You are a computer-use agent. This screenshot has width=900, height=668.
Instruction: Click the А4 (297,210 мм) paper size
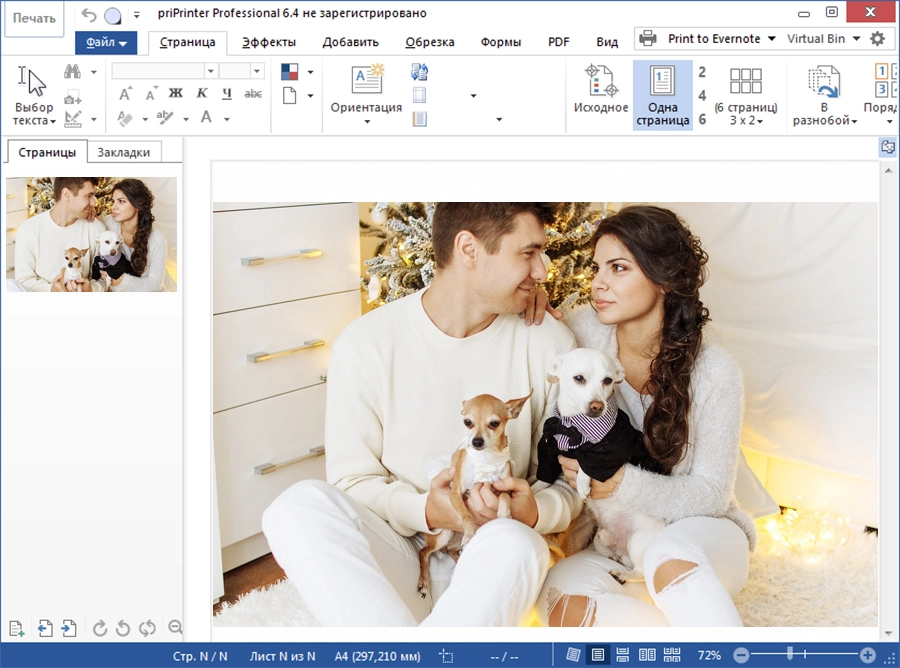[377, 656]
